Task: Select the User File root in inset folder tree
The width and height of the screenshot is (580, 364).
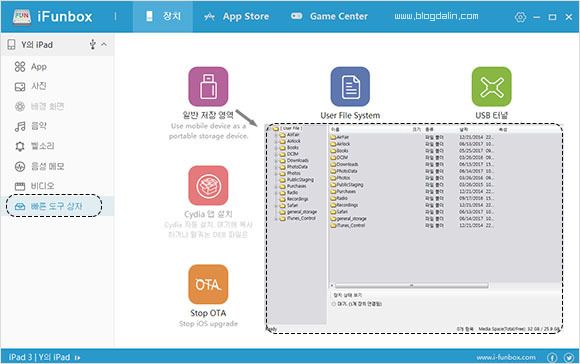Action: coord(291,128)
